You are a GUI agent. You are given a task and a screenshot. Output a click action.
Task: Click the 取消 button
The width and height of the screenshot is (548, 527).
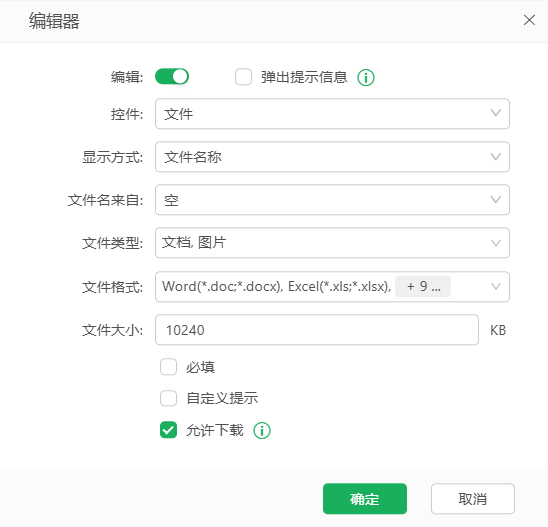pos(473,499)
